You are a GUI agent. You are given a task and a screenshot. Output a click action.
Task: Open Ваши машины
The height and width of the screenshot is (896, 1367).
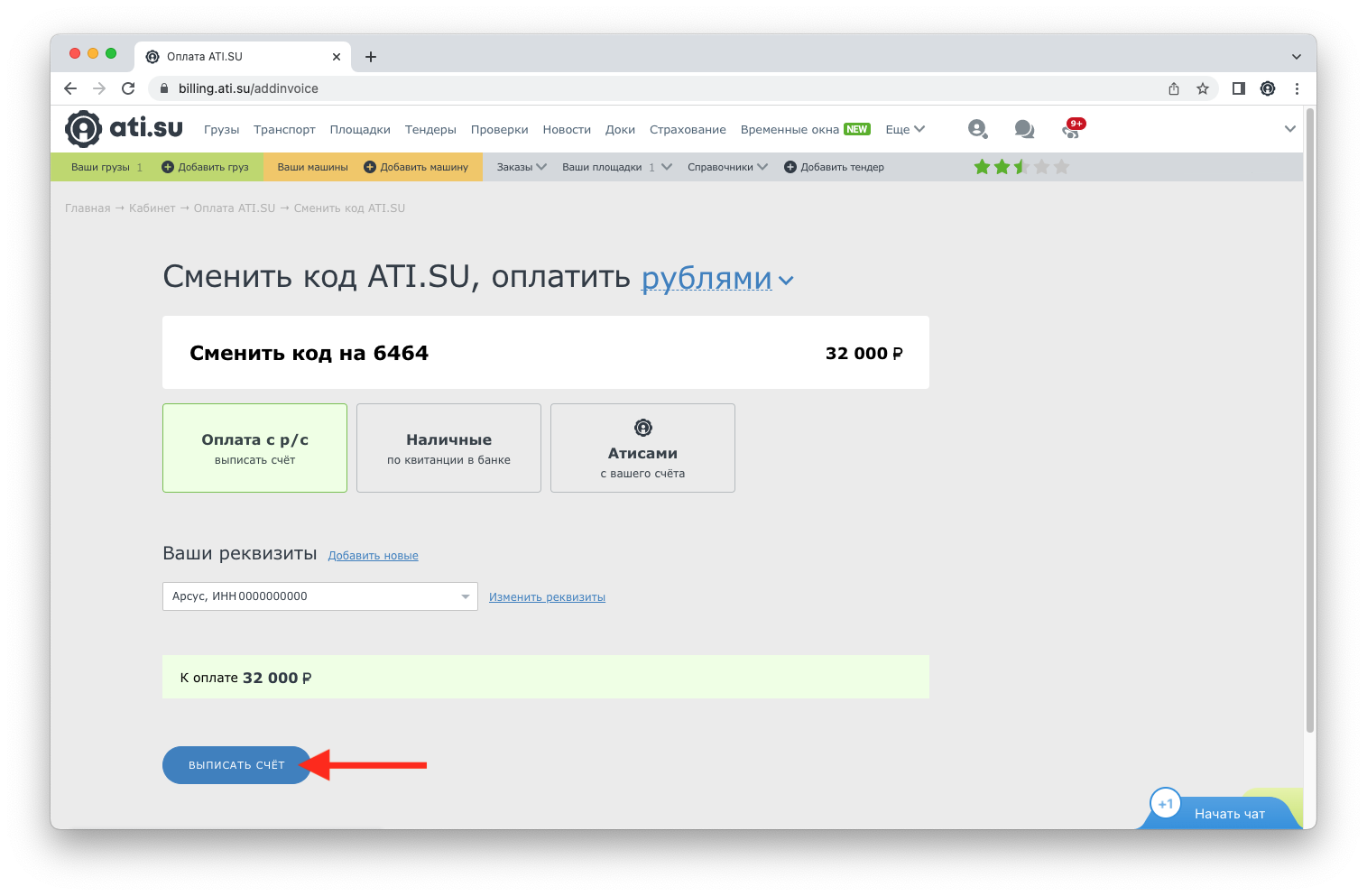pos(312,167)
